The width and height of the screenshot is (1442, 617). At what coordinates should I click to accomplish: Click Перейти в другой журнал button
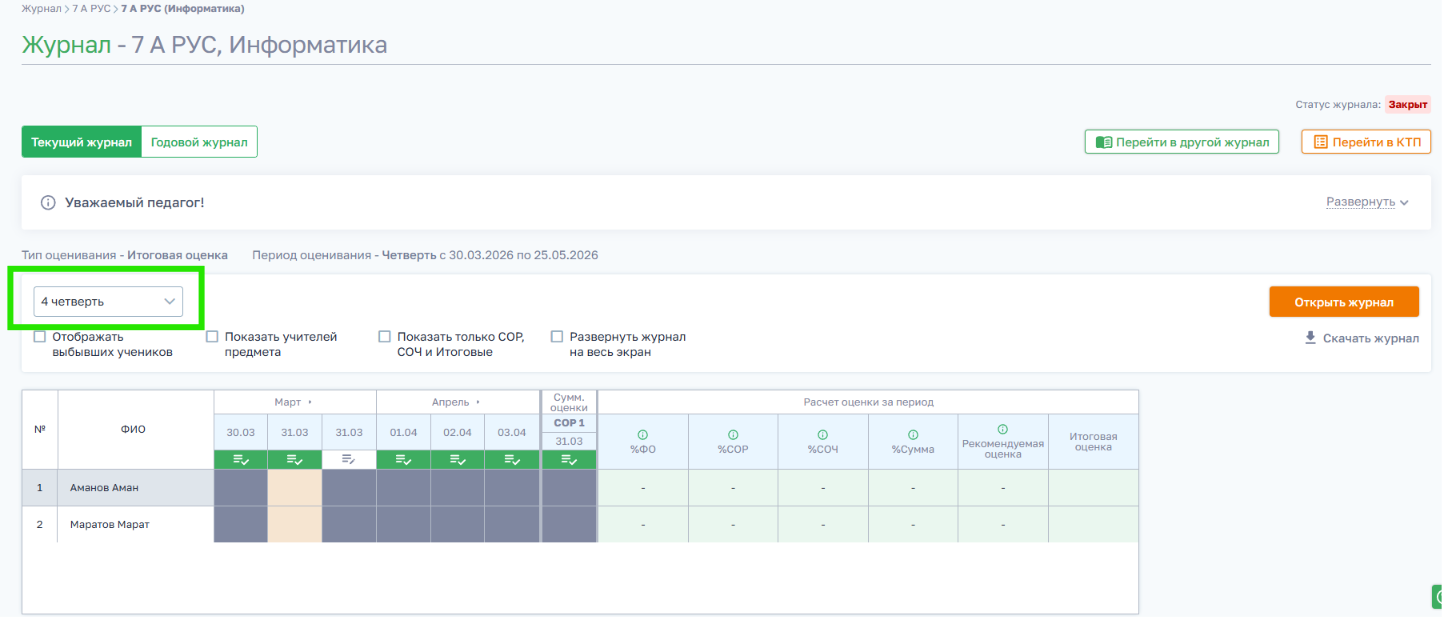pos(1182,142)
